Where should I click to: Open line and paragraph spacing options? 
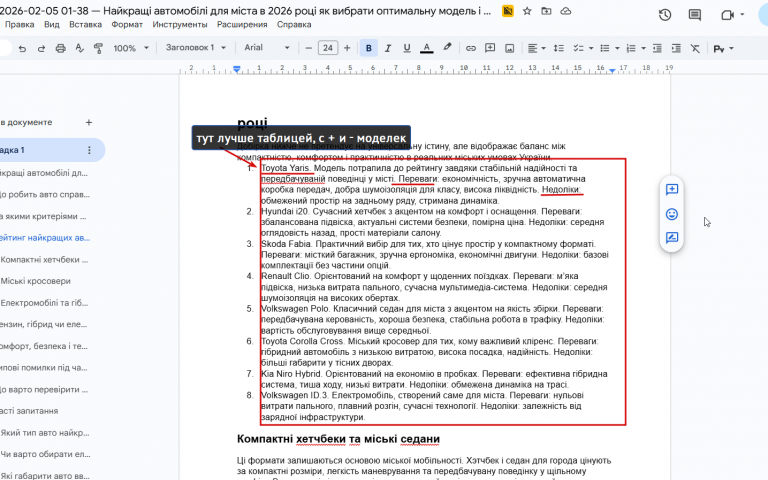click(x=558, y=48)
